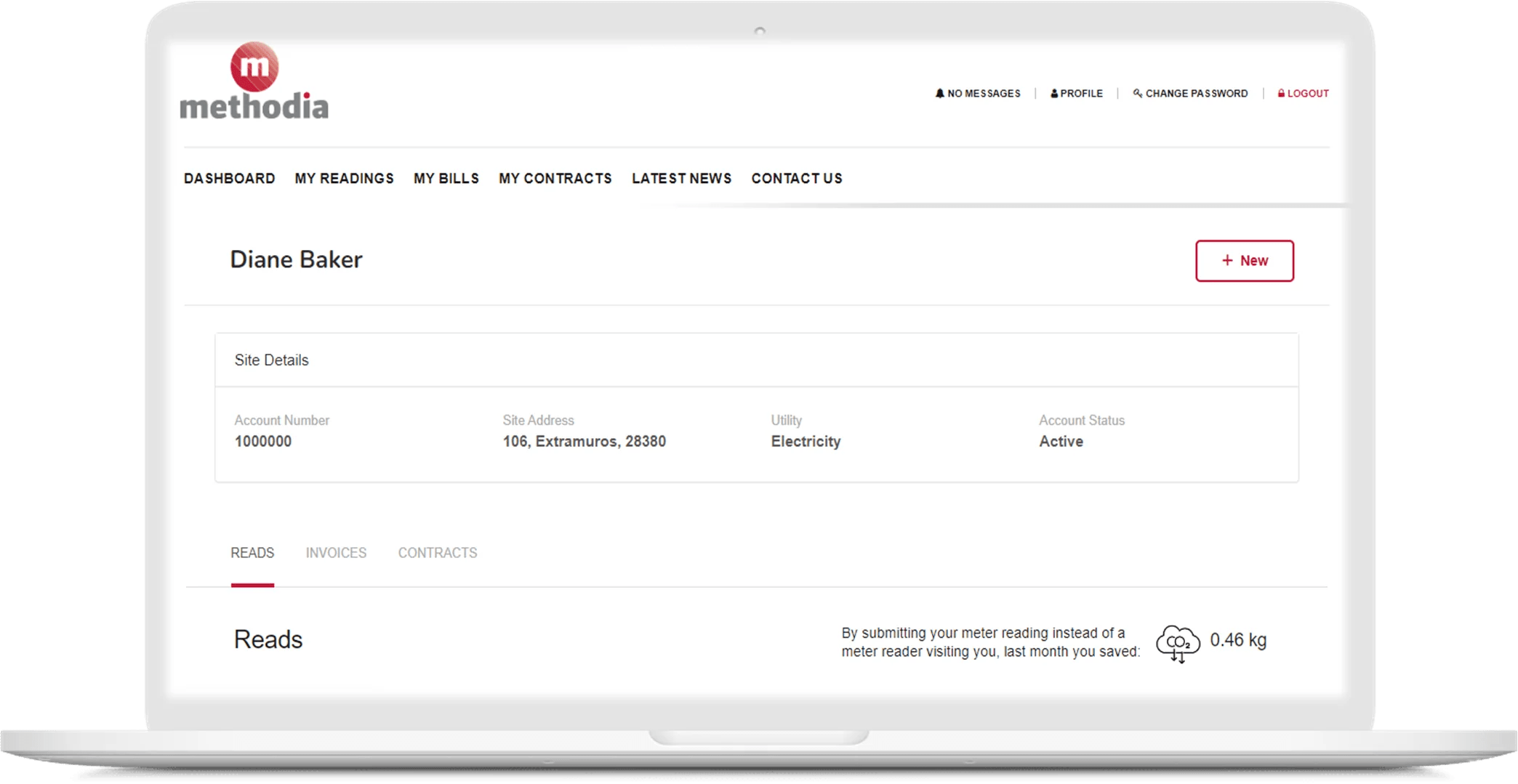Open the Contracts tab

437,553
